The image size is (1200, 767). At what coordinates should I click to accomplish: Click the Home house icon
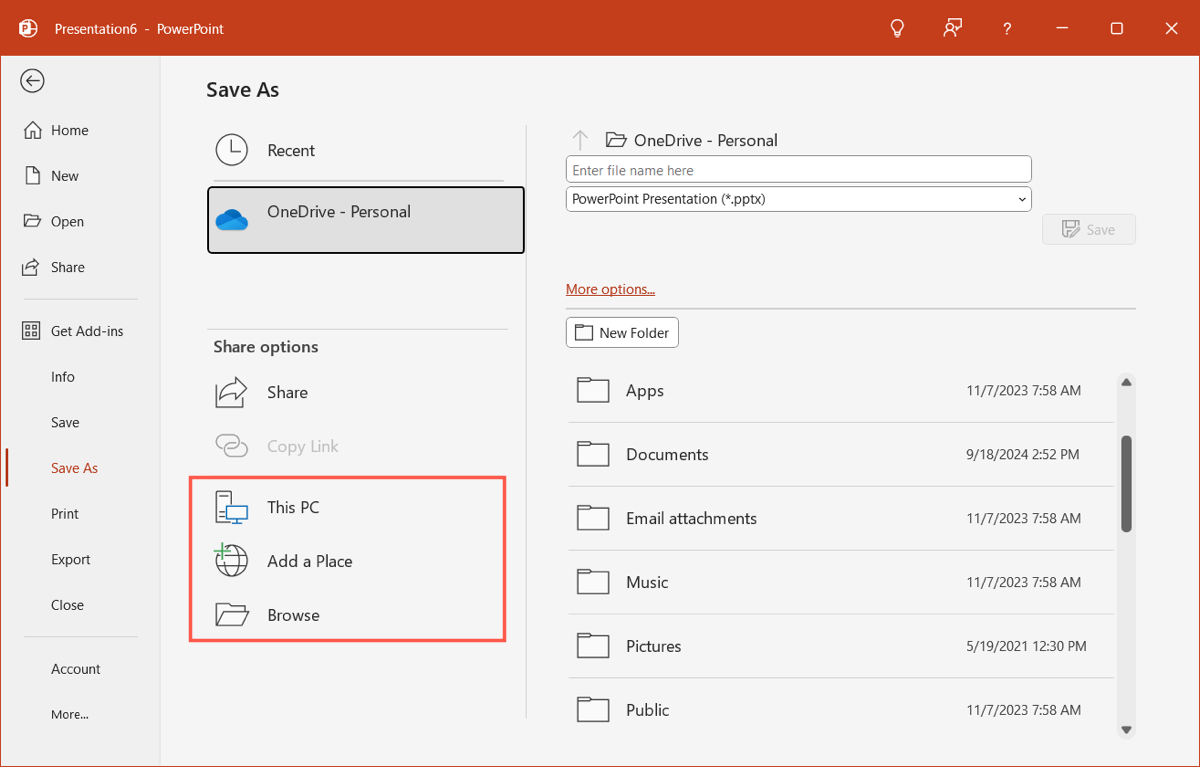click(32, 130)
